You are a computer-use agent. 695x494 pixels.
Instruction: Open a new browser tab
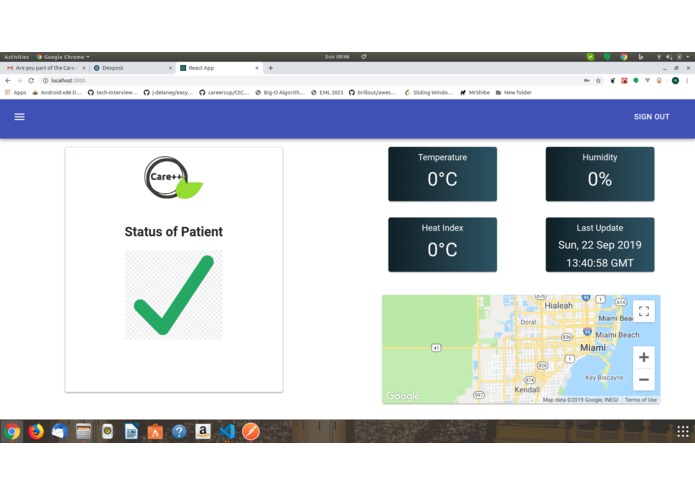(270, 68)
